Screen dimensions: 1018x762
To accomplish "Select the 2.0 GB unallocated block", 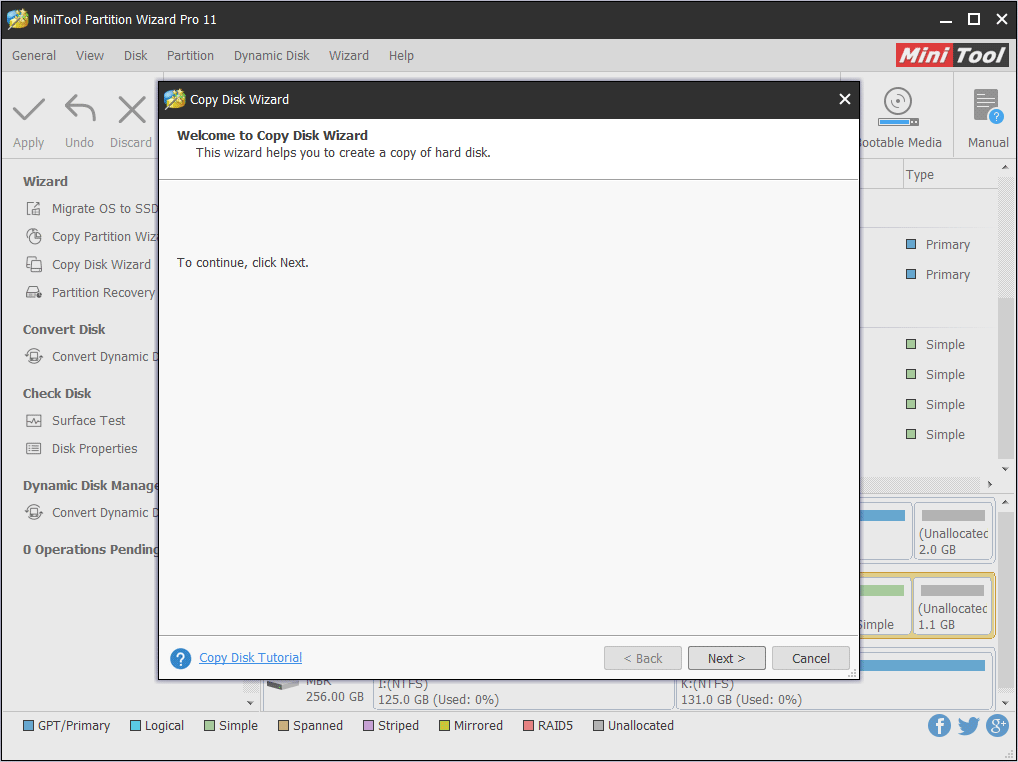I will pyautogui.click(x=953, y=531).
